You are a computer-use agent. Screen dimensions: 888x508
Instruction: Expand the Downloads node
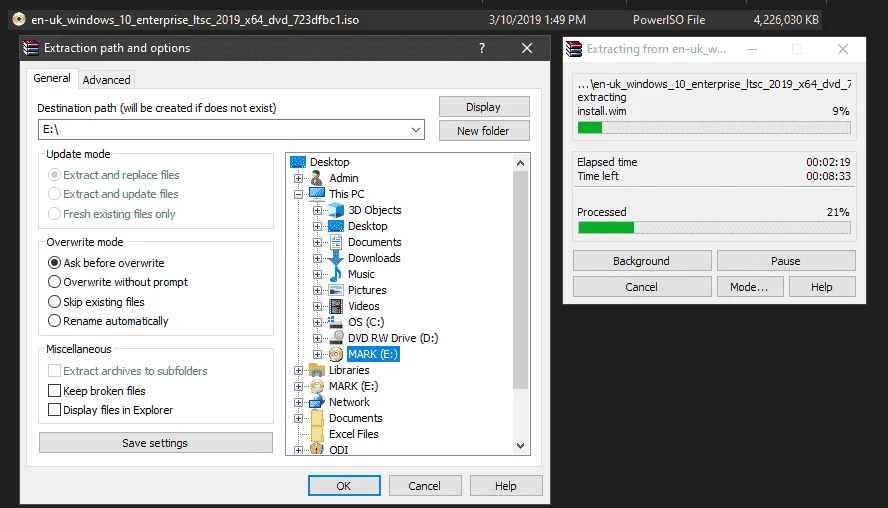(x=318, y=258)
